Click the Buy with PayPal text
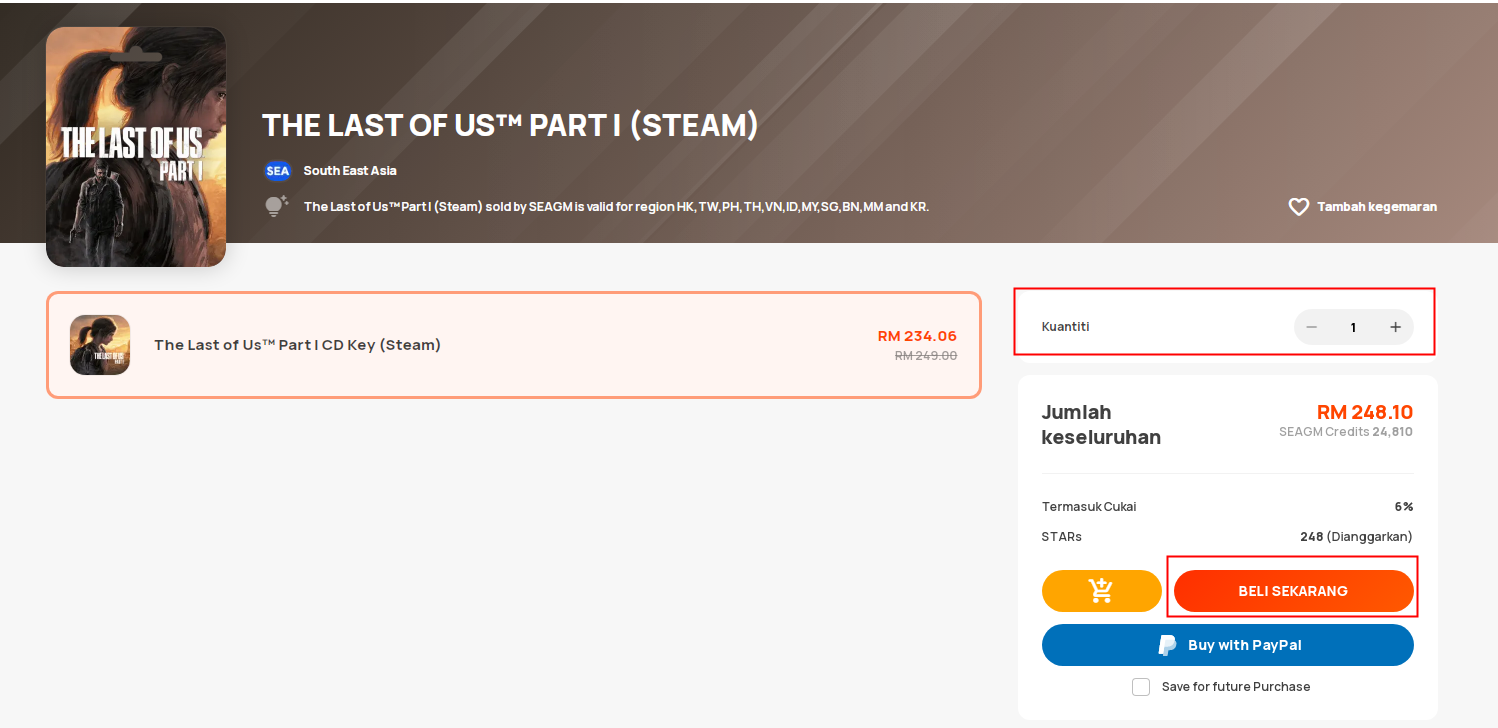 point(1244,645)
